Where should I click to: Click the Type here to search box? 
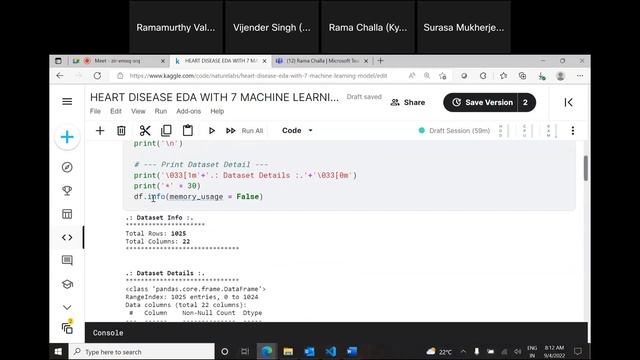[142, 351]
